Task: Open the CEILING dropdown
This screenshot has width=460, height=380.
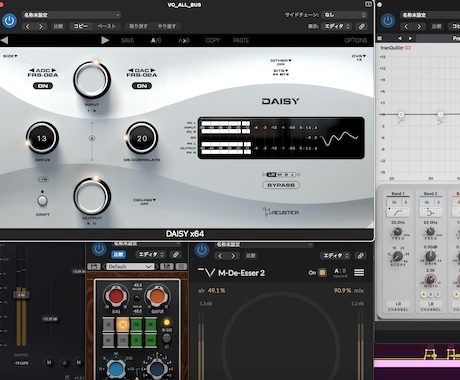Action: click(x=144, y=202)
